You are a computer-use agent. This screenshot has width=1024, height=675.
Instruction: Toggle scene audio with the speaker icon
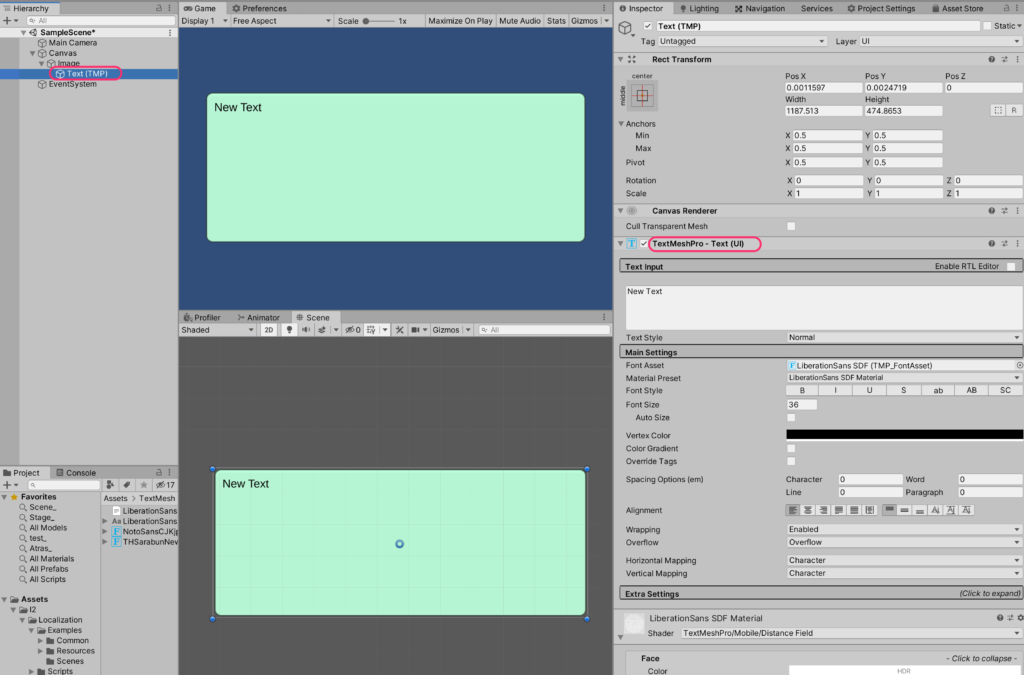tap(307, 330)
